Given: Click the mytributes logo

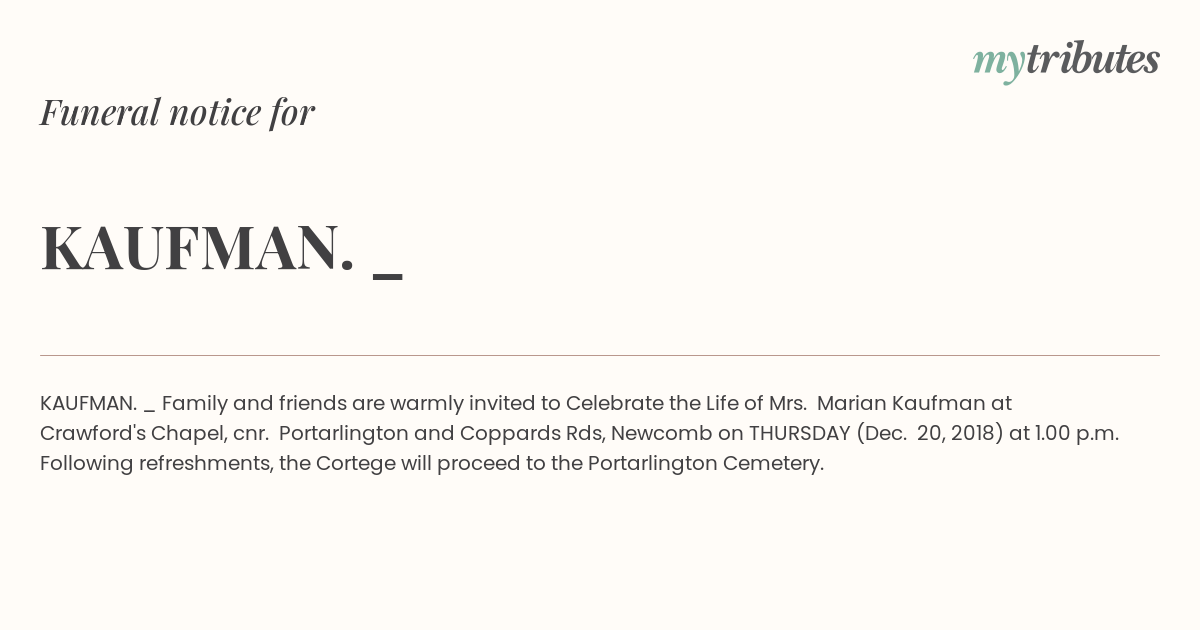Looking at the screenshot, I should pos(1066,61).
